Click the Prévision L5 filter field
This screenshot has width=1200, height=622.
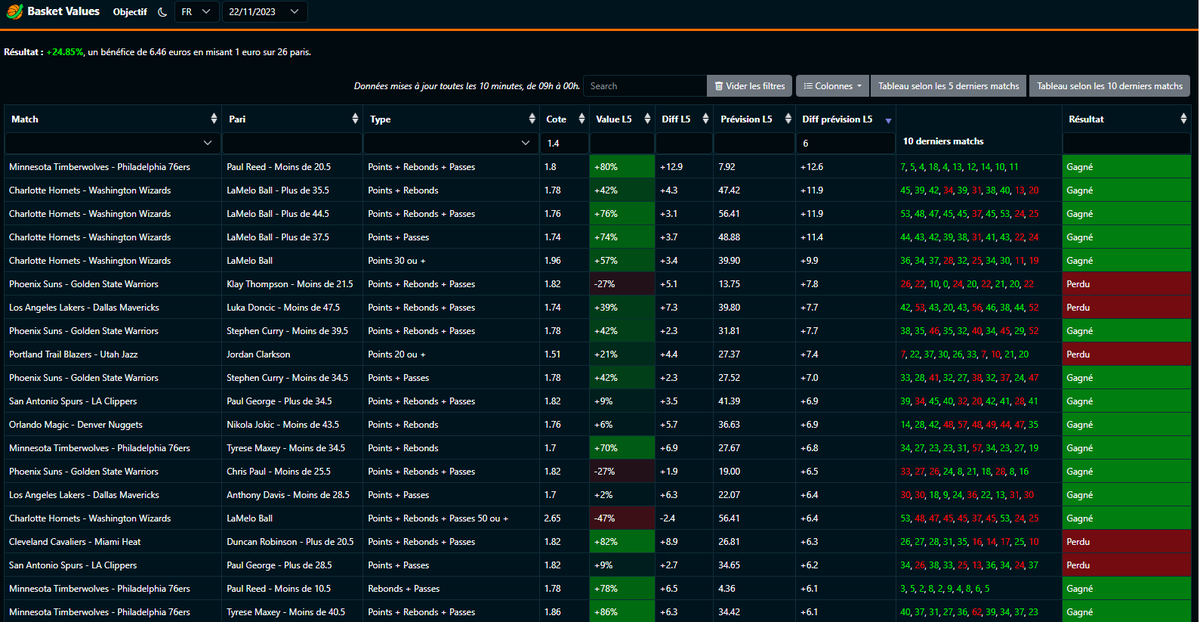click(x=754, y=144)
